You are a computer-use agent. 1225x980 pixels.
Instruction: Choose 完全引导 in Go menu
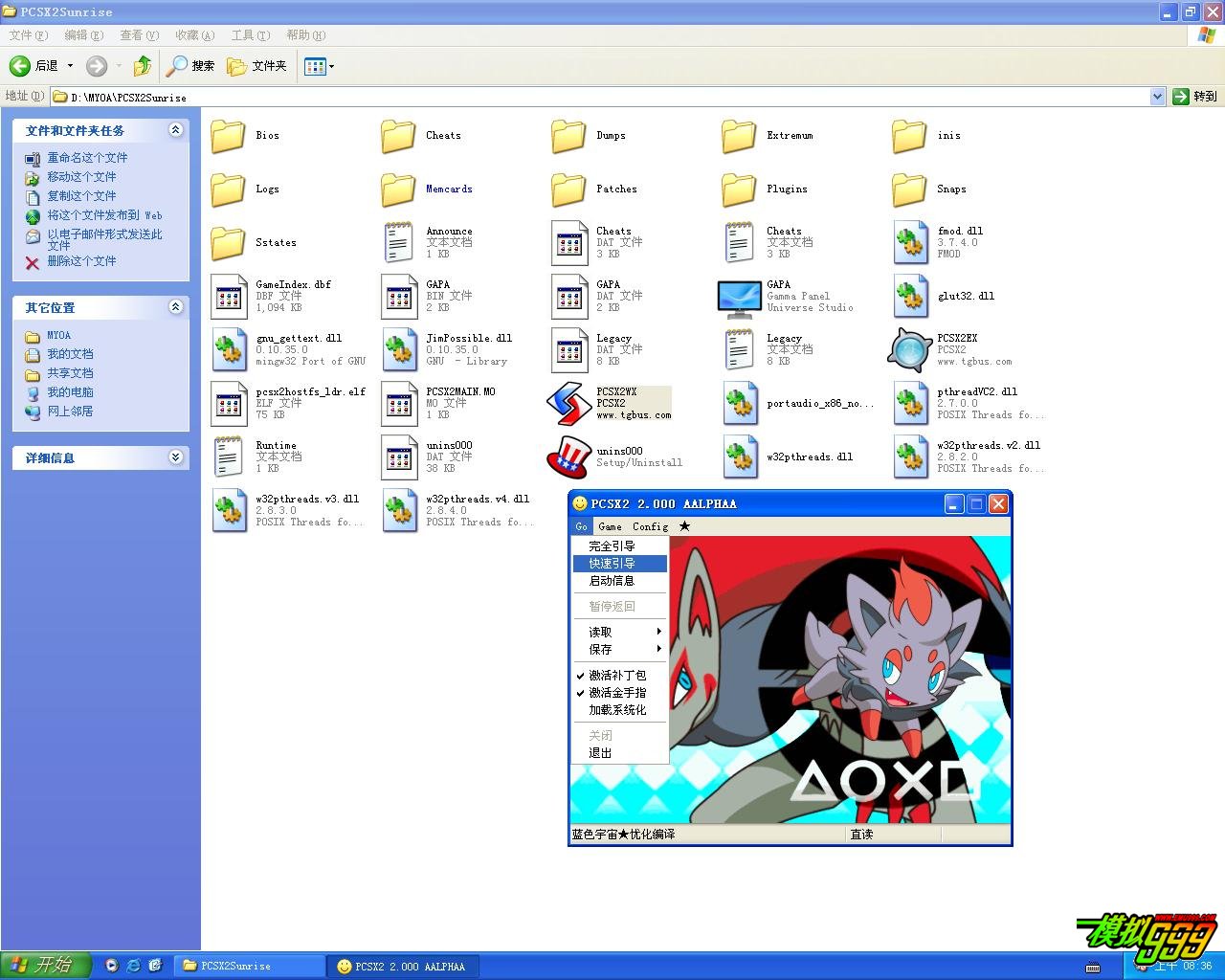[618, 546]
